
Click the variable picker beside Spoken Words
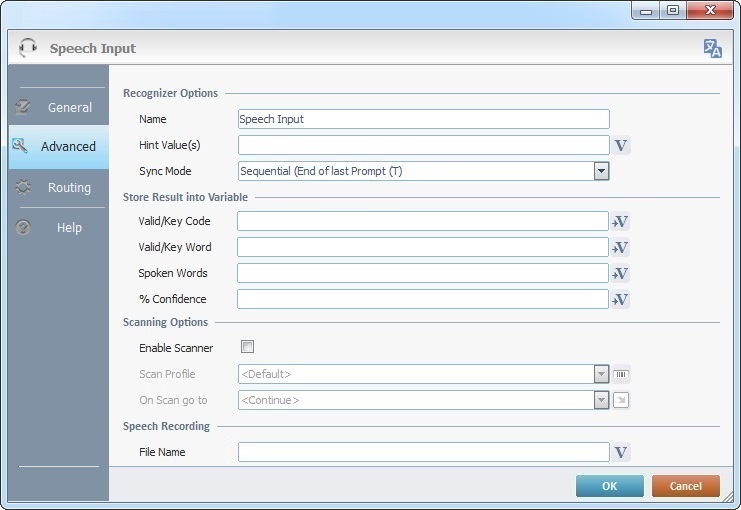pos(620,274)
